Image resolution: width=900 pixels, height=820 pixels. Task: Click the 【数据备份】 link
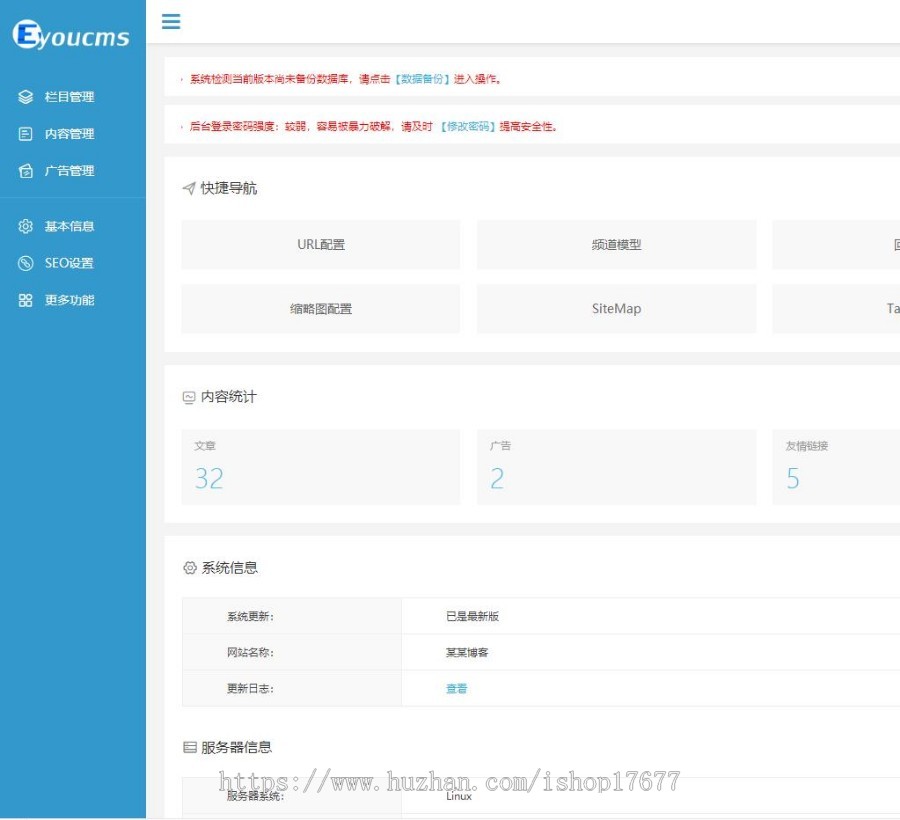[x=422, y=79]
